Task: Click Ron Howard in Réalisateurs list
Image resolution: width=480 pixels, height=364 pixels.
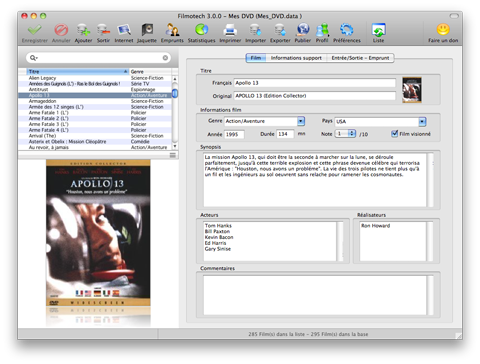Action: click(x=375, y=226)
